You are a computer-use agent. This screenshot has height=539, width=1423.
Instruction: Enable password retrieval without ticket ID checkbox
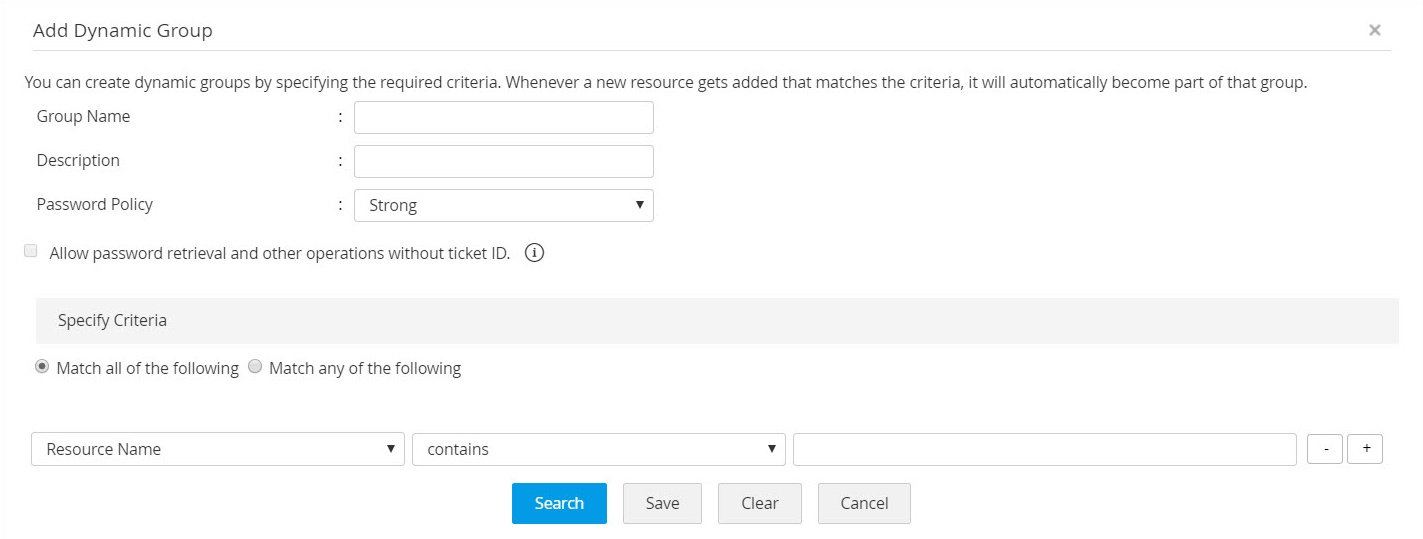pos(31,252)
